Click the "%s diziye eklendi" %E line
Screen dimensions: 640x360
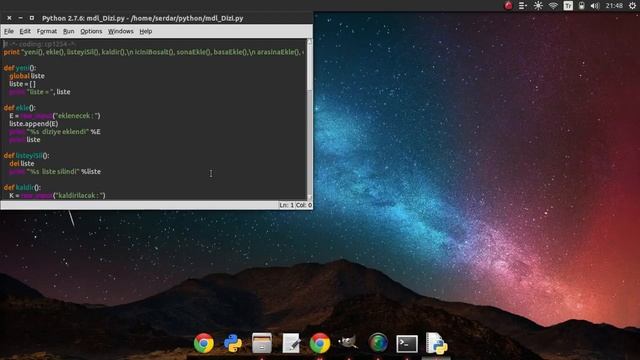point(55,131)
